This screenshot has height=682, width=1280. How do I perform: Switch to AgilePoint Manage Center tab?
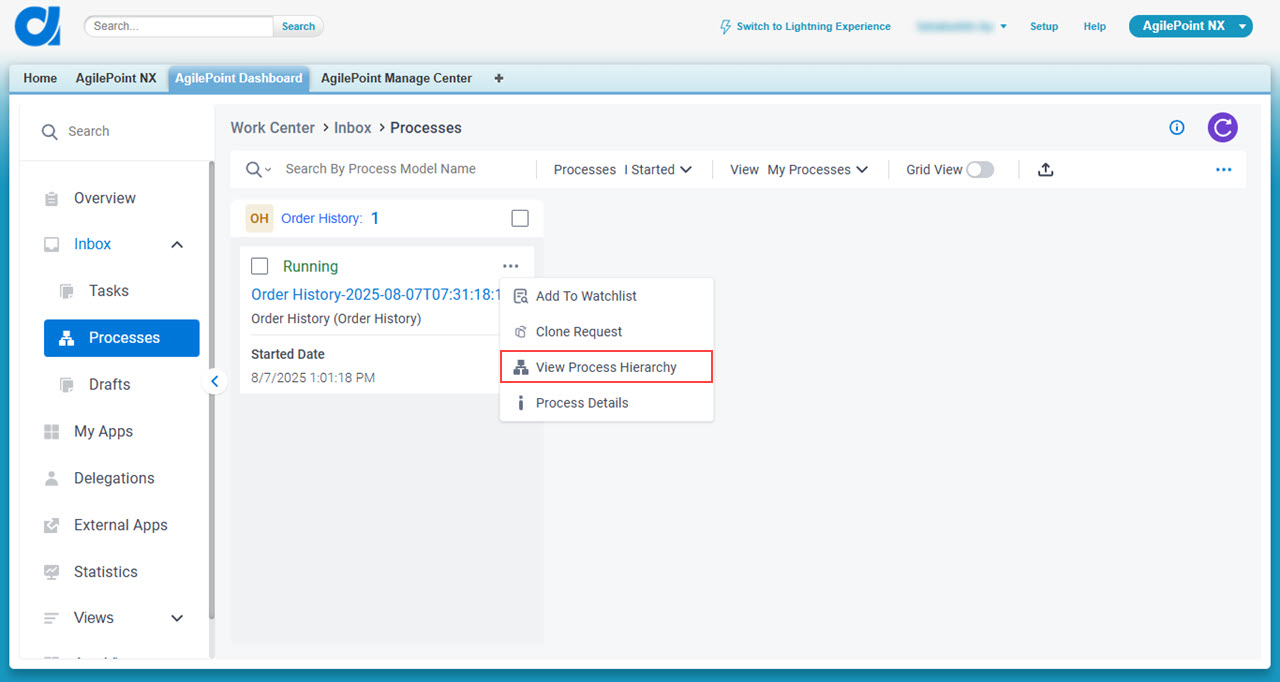pyautogui.click(x=396, y=78)
